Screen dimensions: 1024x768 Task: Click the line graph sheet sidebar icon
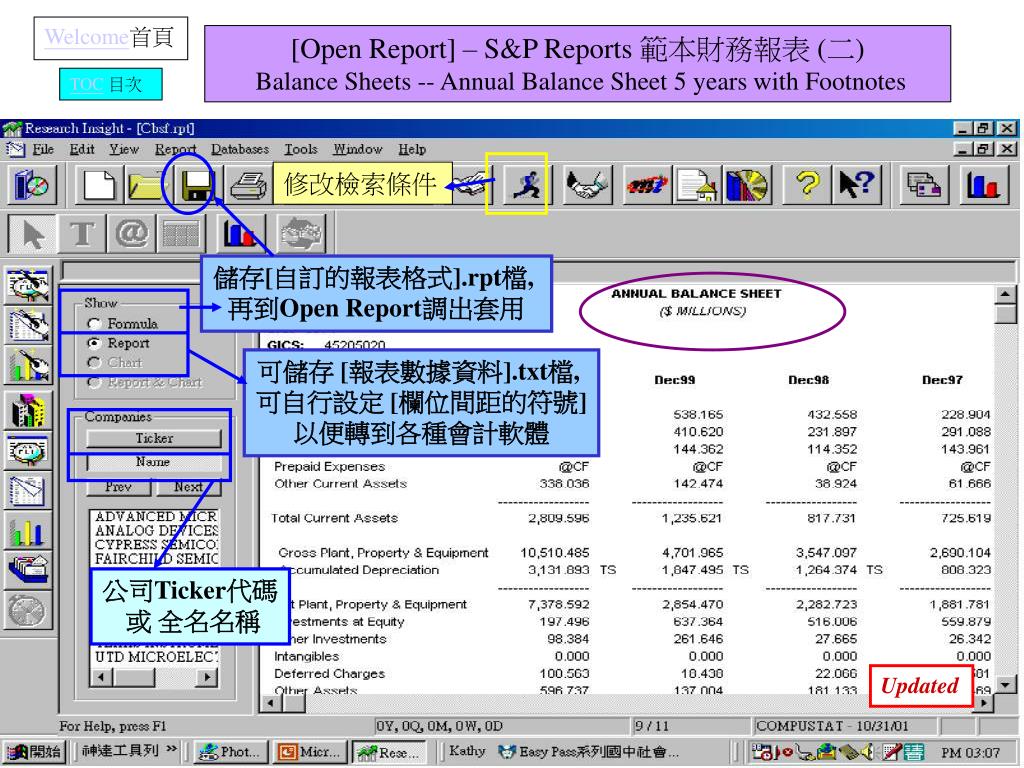pos(27,491)
